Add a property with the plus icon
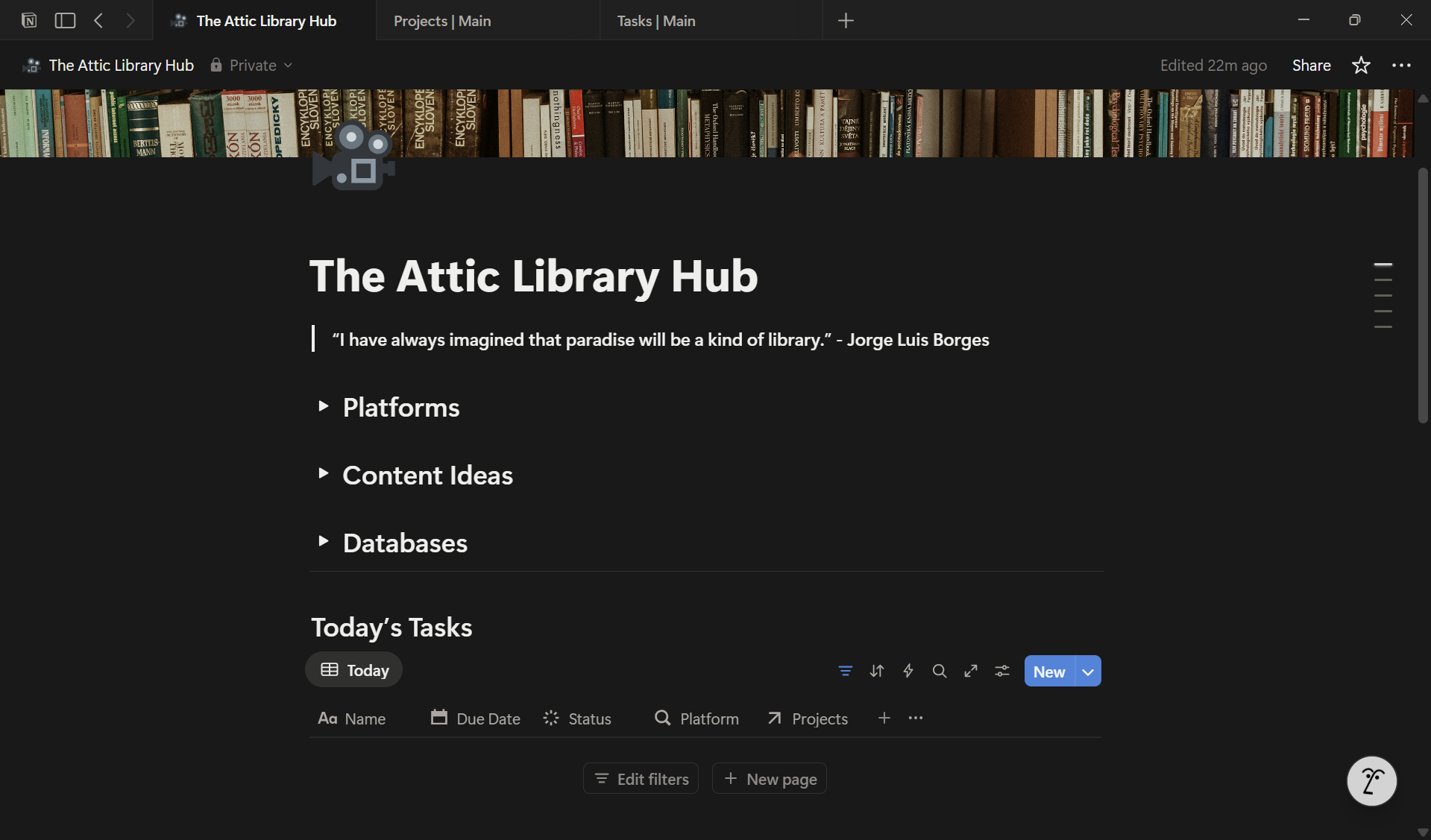The image size is (1431, 840). tap(884, 718)
